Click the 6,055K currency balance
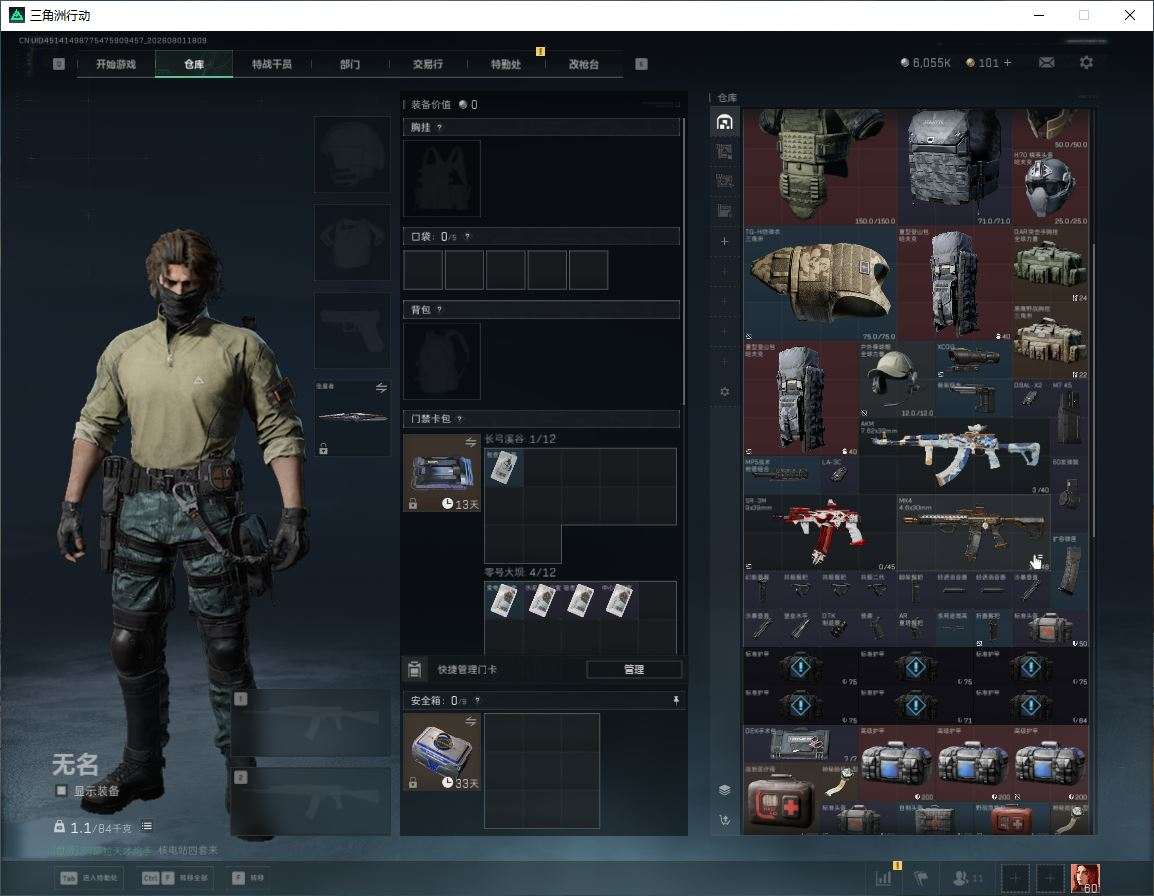 tap(926, 63)
